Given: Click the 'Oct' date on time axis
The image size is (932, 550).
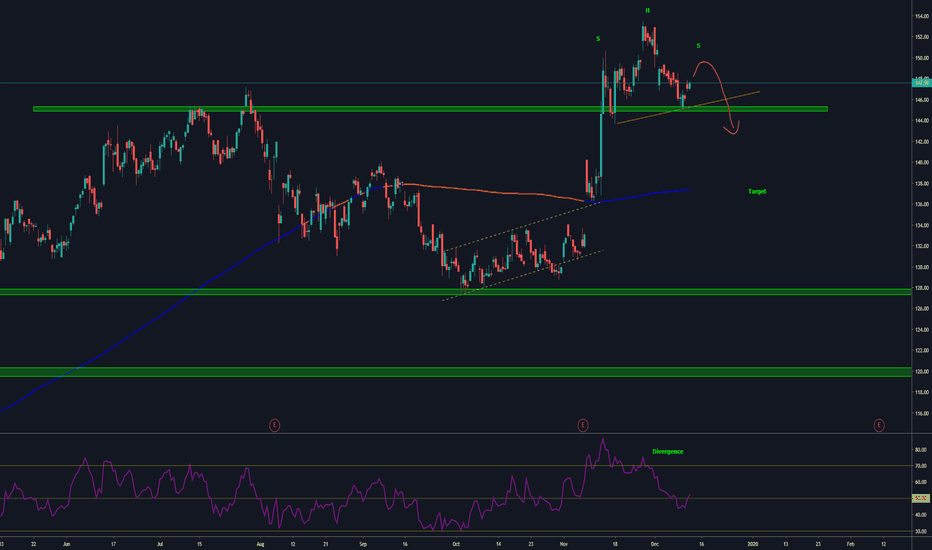Looking at the screenshot, I should (456, 544).
